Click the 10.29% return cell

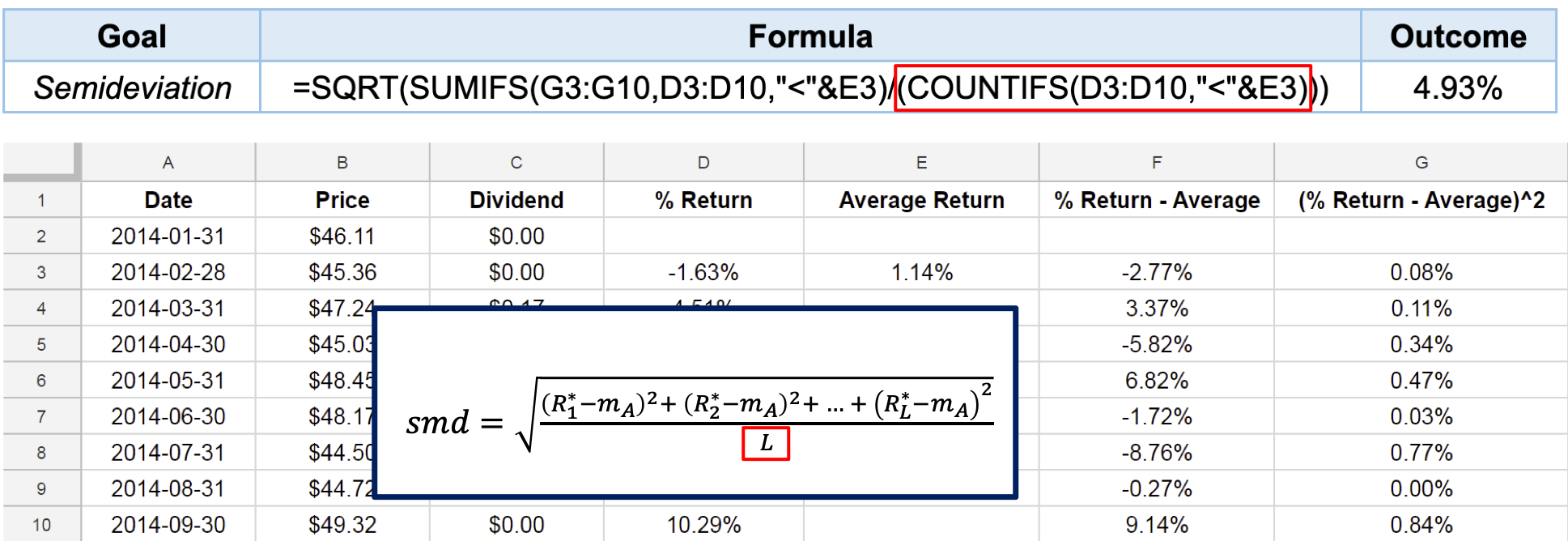703,525
